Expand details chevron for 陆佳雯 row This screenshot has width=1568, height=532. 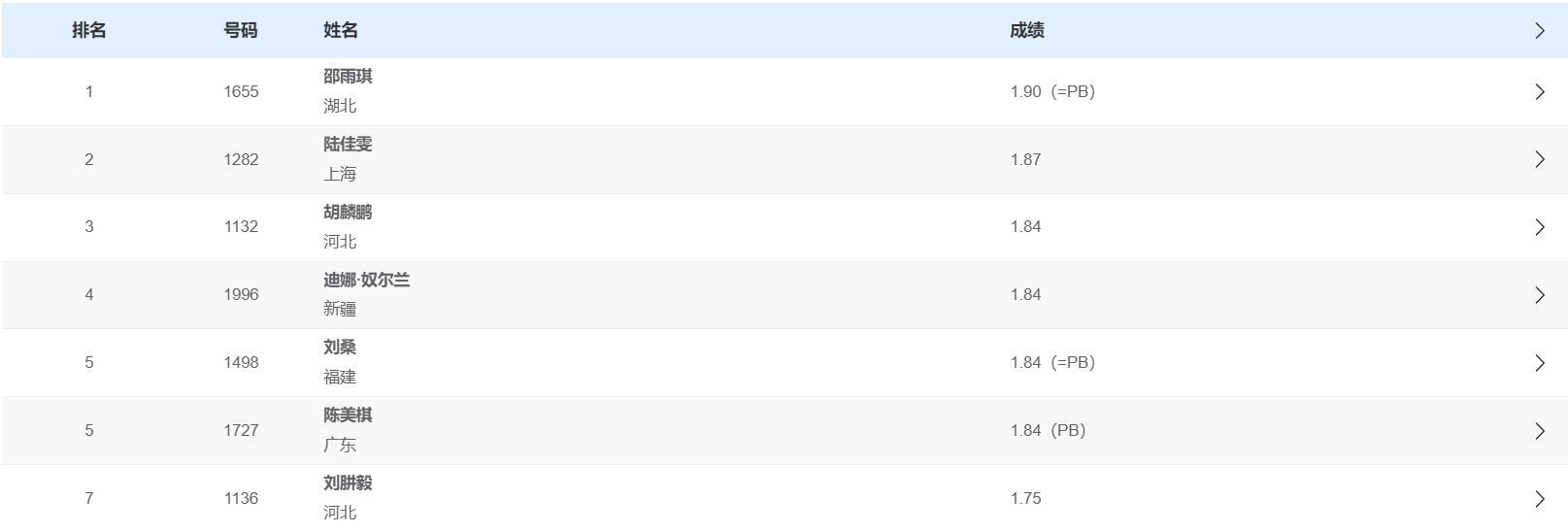click(1539, 159)
